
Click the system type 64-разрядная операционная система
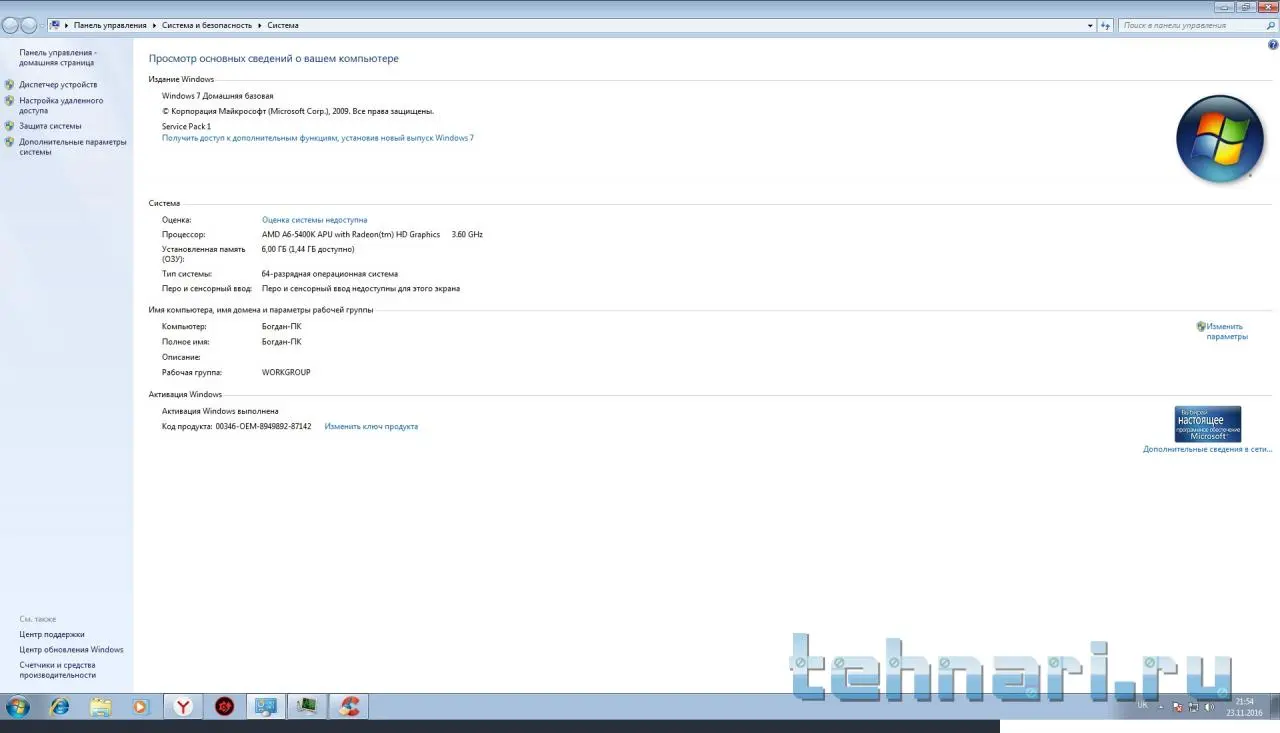[330, 273]
